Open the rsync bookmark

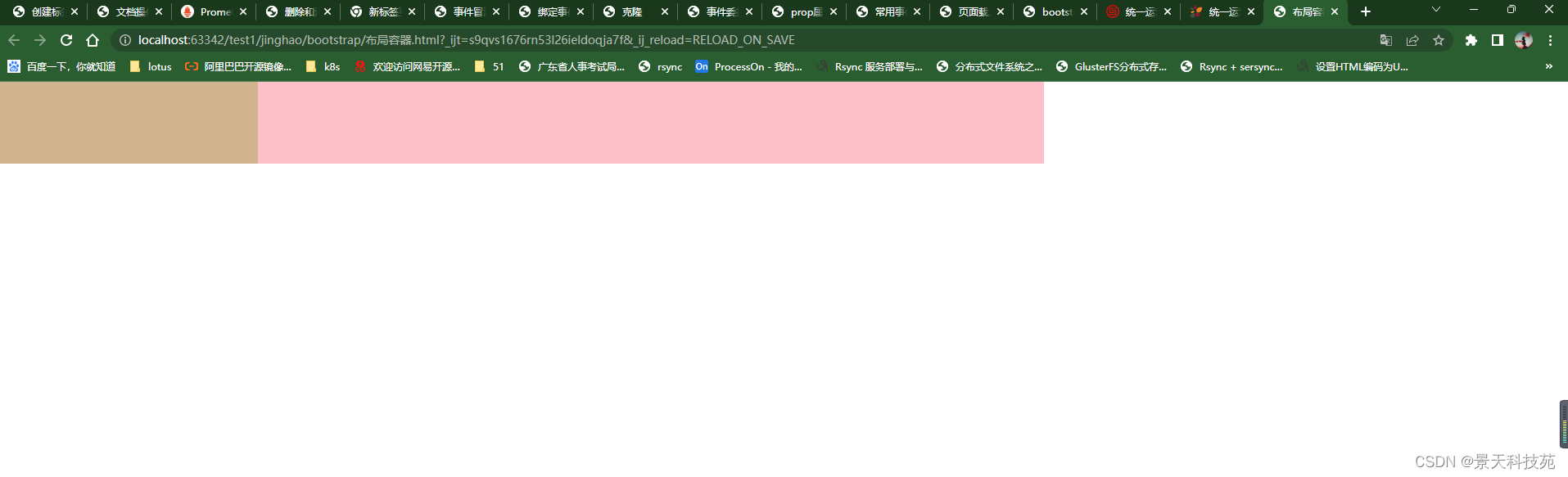click(x=660, y=66)
